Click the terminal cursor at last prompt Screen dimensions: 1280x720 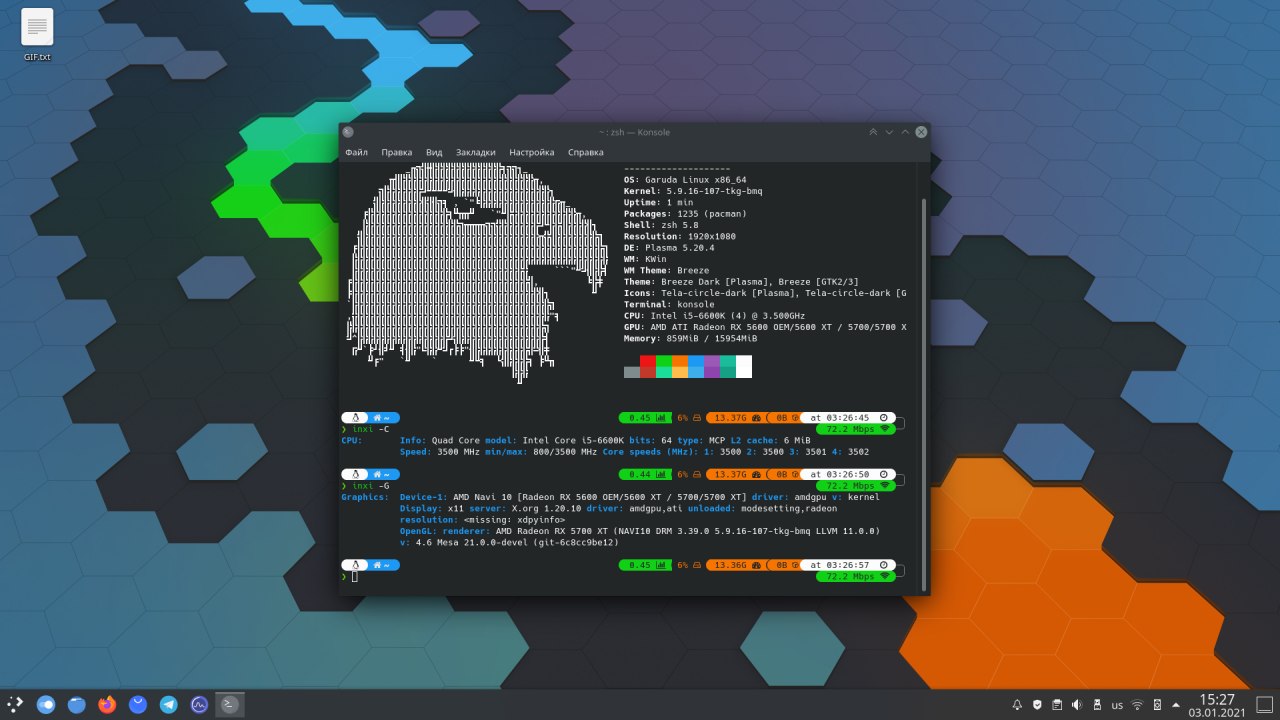click(x=354, y=577)
